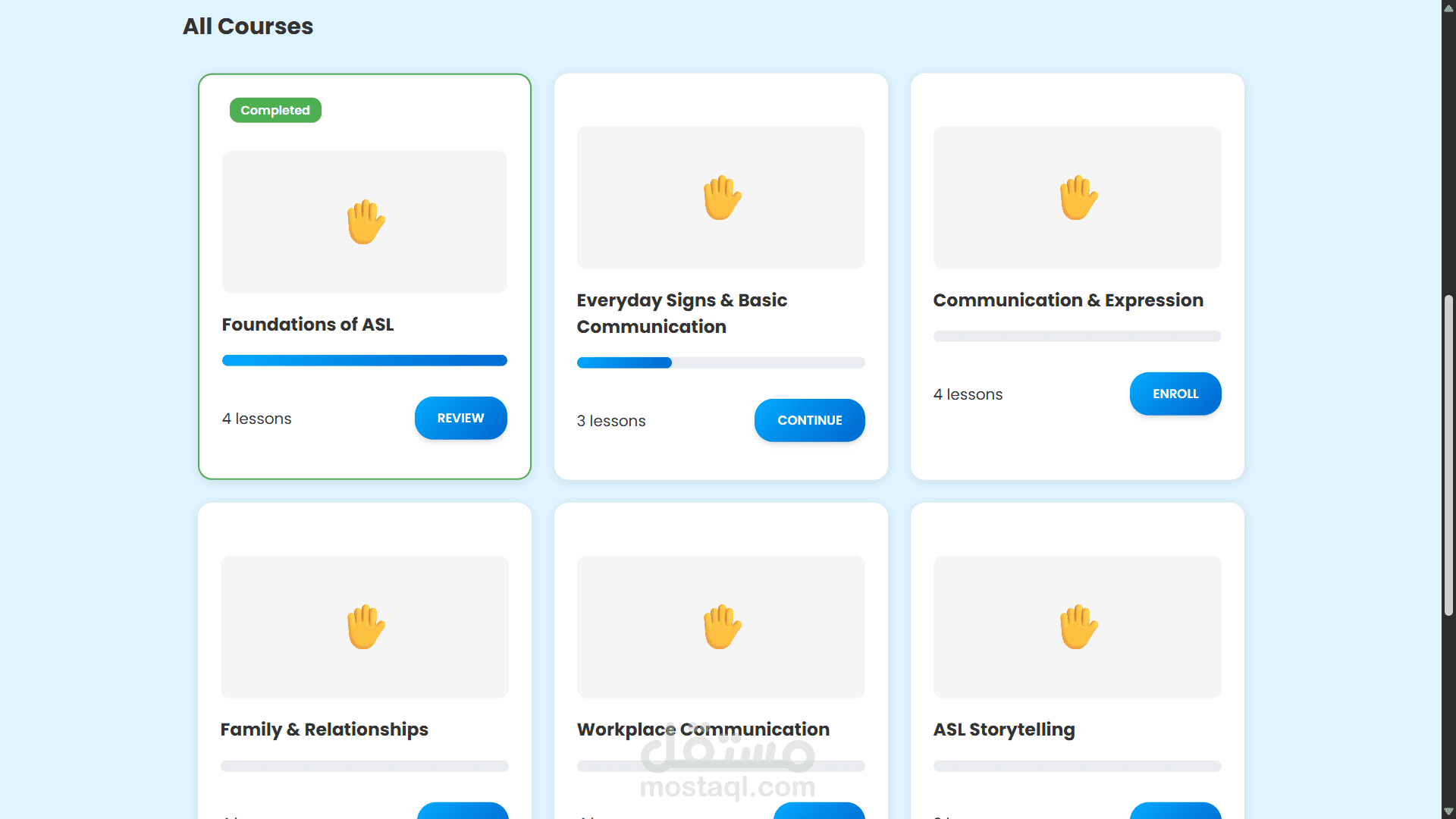Viewport: 1456px width, 819px height.
Task: Click the Everyday Signs course progress bar
Action: coord(720,362)
